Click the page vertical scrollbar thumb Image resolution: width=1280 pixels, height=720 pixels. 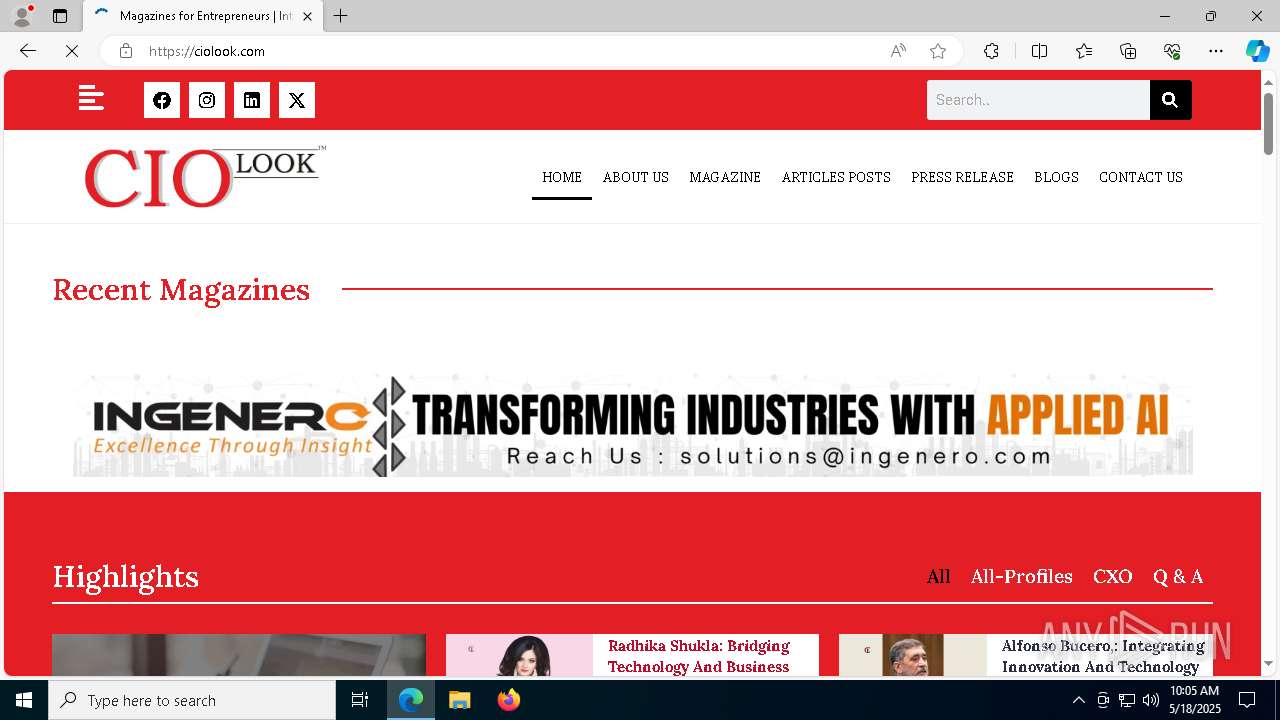1269,123
